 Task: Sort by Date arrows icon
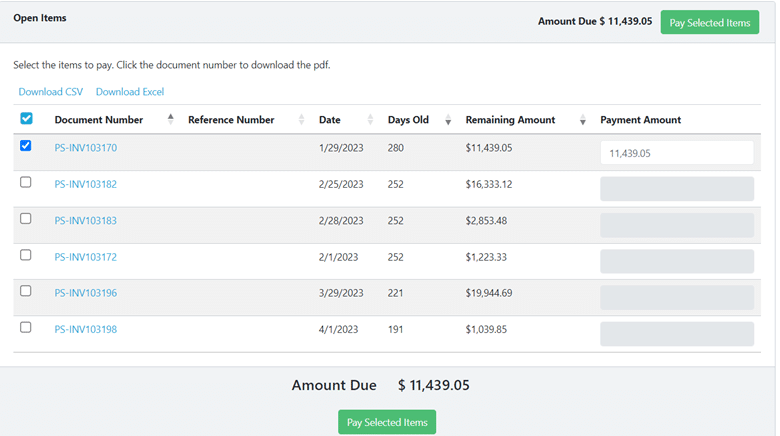tap(370, 119)
